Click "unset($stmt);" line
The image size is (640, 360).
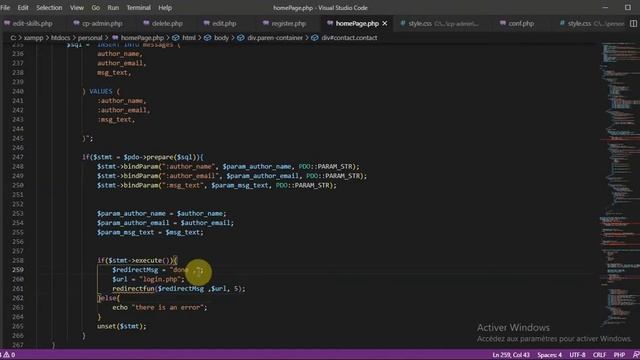[x=121, y=326]
